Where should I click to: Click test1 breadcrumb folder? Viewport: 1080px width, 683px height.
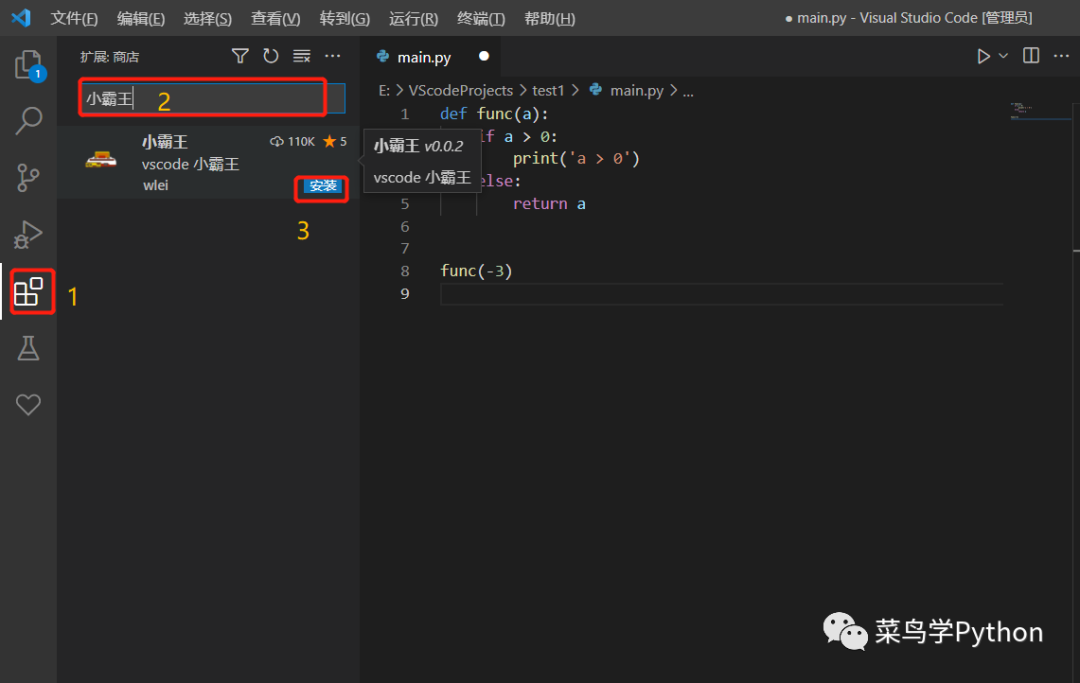548,90
